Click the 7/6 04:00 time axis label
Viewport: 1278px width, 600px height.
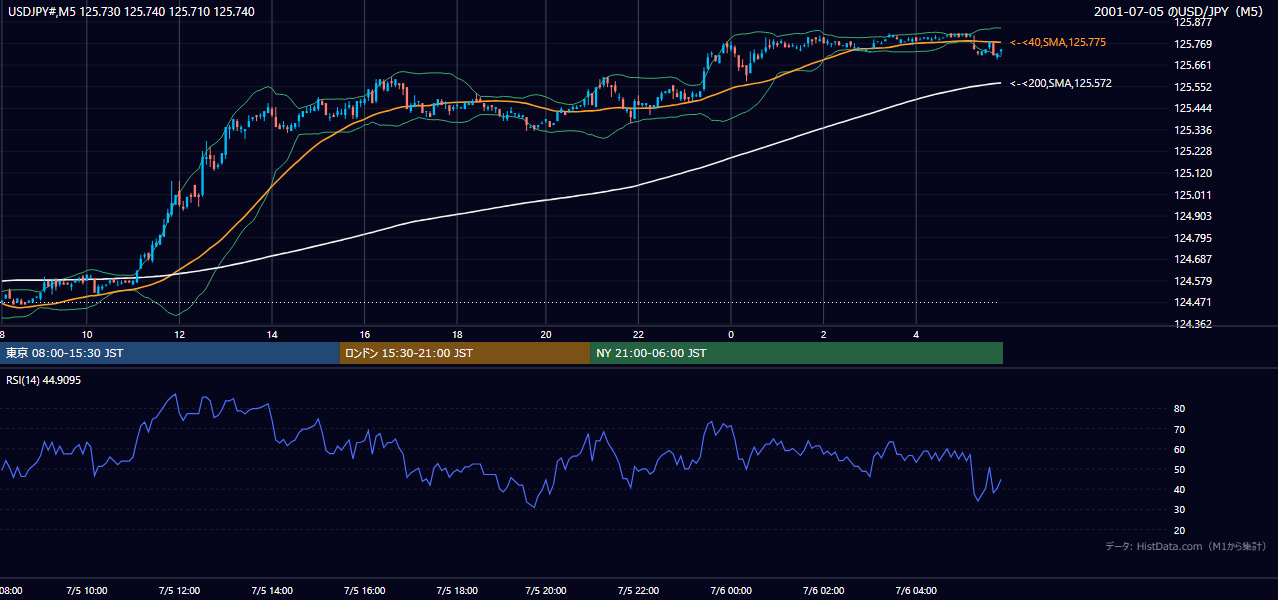coord(915,591)
